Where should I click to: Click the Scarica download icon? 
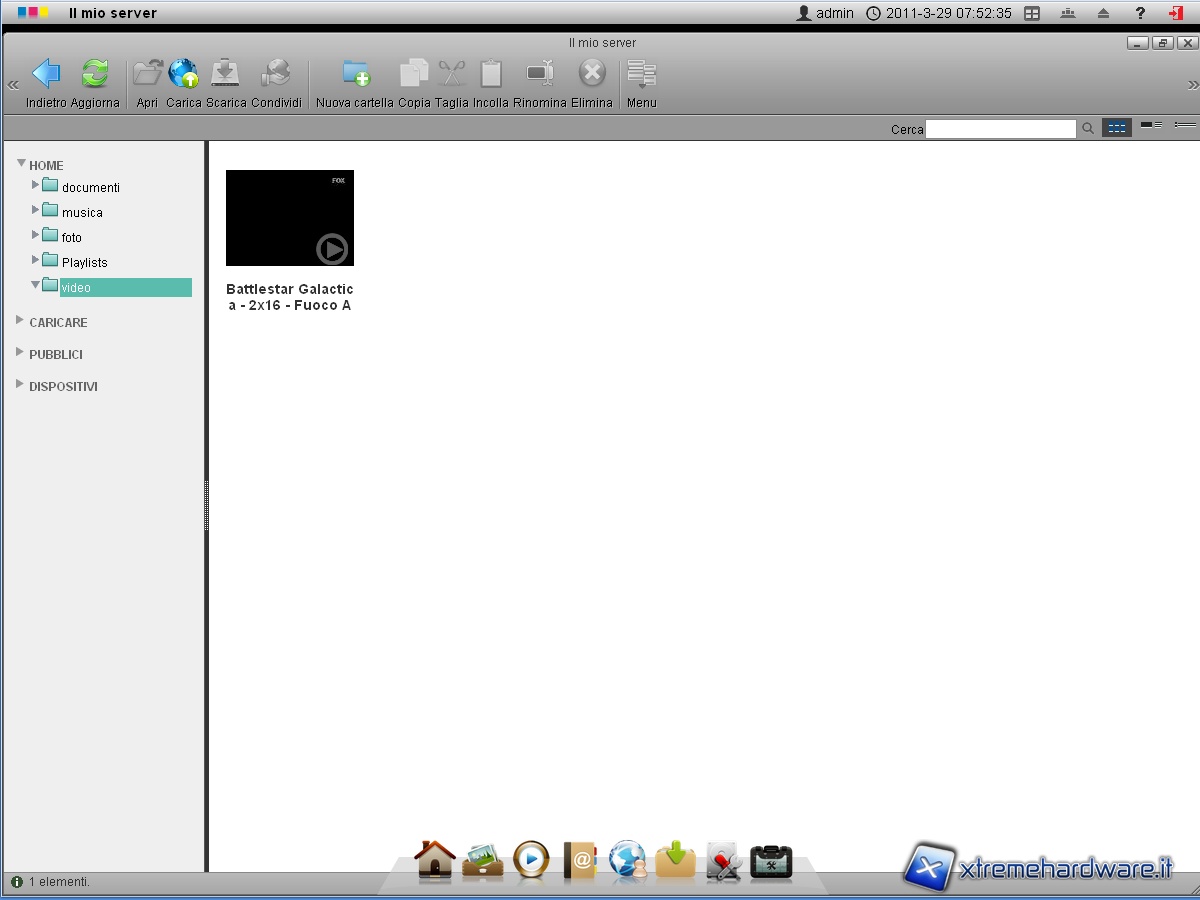tap(225, 74)
